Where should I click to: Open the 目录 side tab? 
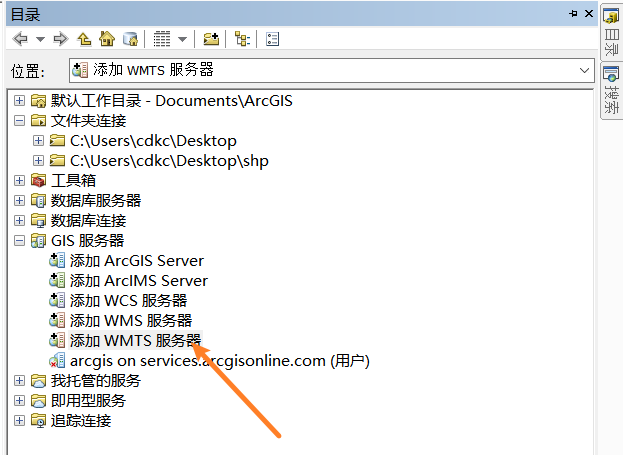(x=611, y=31)
